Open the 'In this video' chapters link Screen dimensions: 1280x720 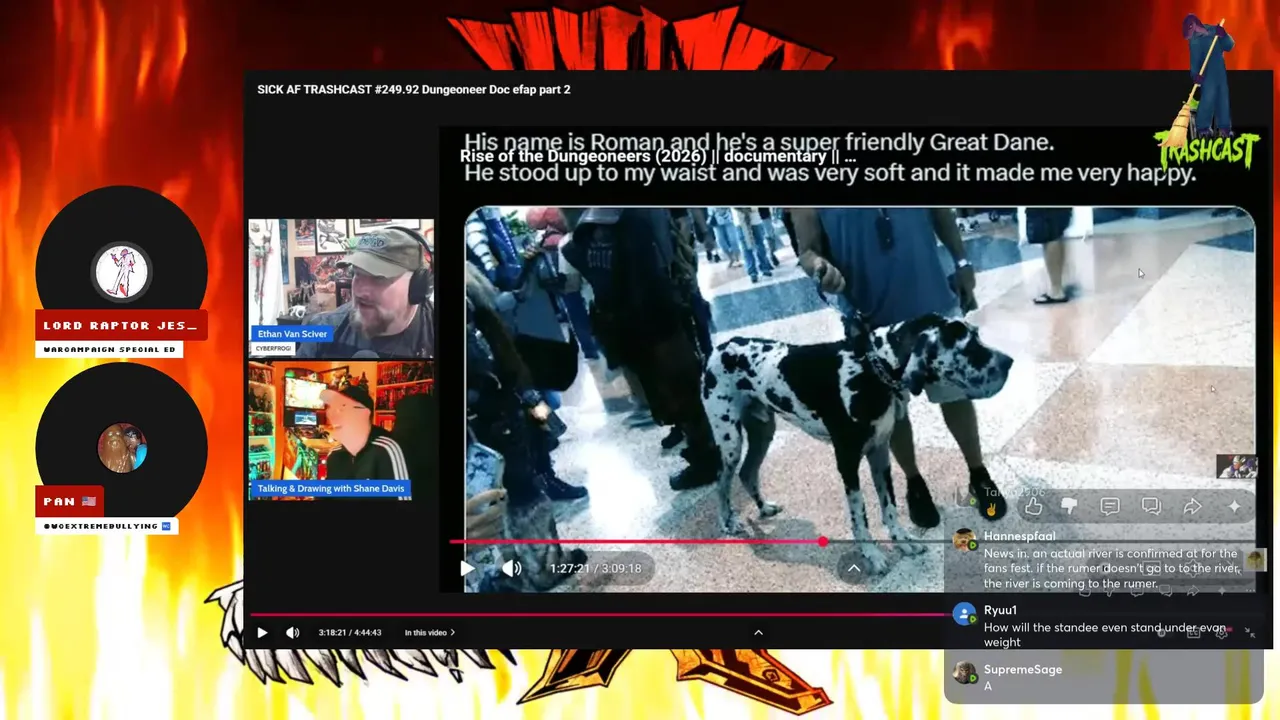430,632
